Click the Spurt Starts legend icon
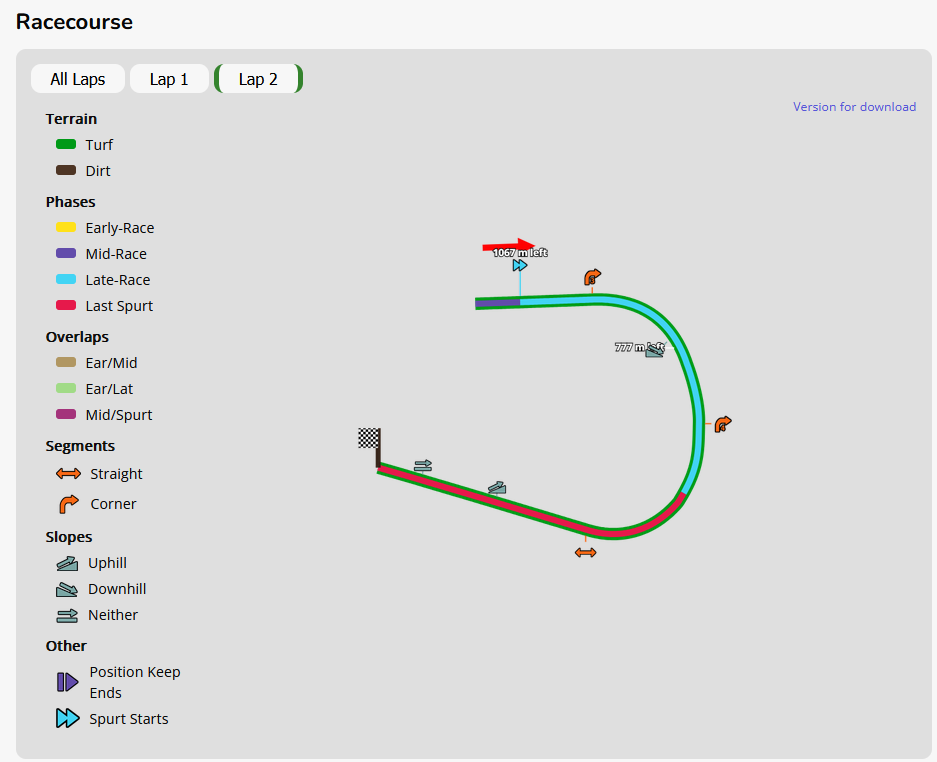This screenshot has height=762, width=937. (68, 718)
